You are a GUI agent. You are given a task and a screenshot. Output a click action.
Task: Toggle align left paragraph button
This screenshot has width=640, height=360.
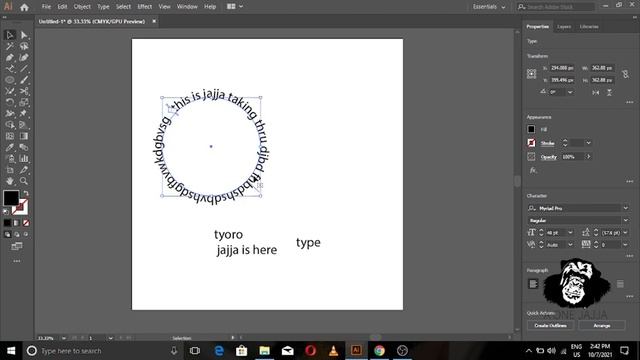pos(533,284)
